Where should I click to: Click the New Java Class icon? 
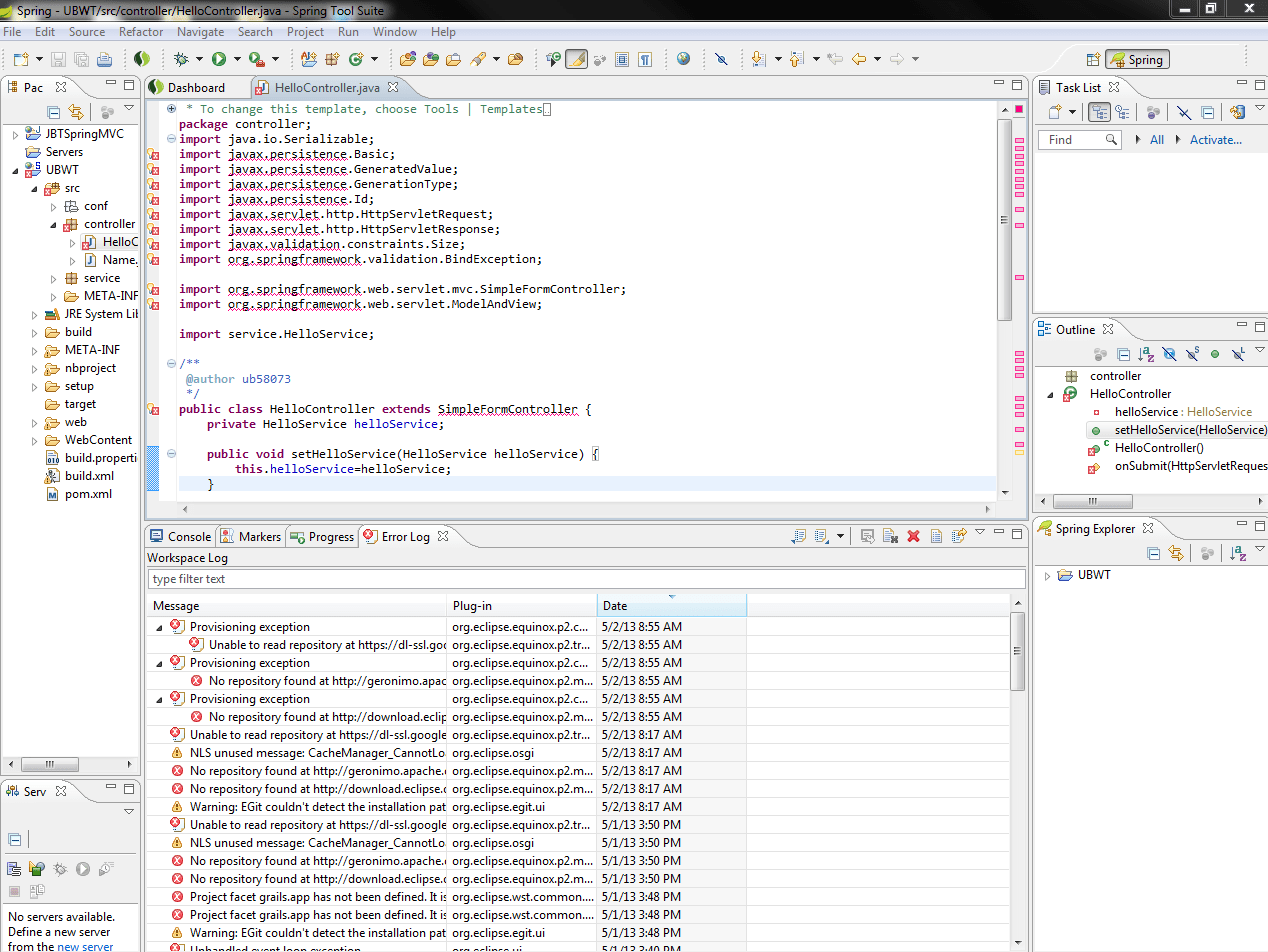pos(356,60)
